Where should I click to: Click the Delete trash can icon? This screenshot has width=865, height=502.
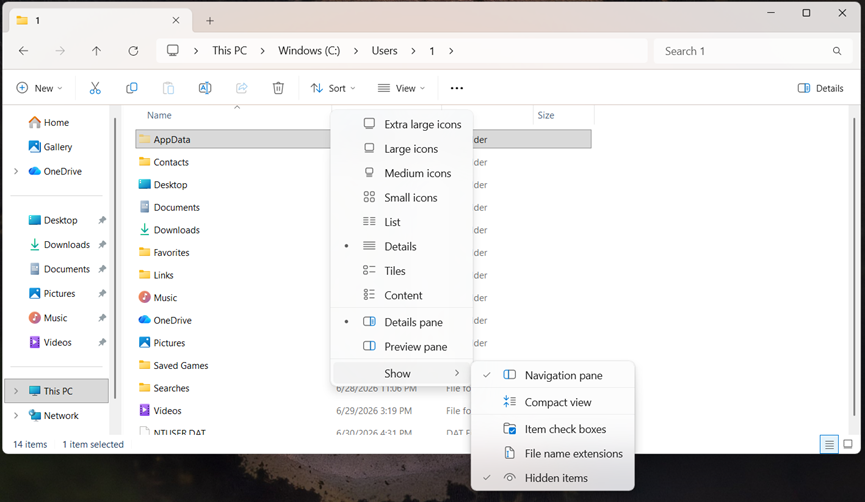(x=278, y=88)
